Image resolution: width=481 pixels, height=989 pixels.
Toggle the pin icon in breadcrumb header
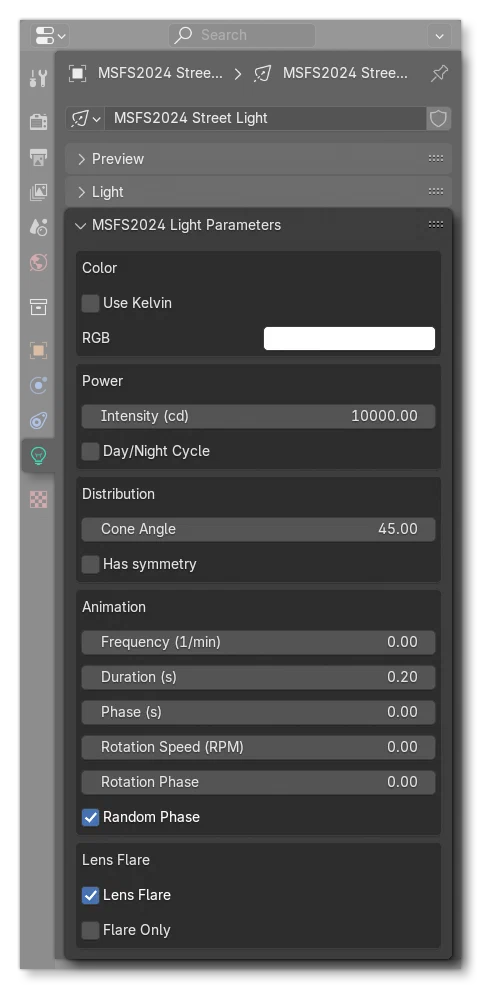click(x=439, y=74)
